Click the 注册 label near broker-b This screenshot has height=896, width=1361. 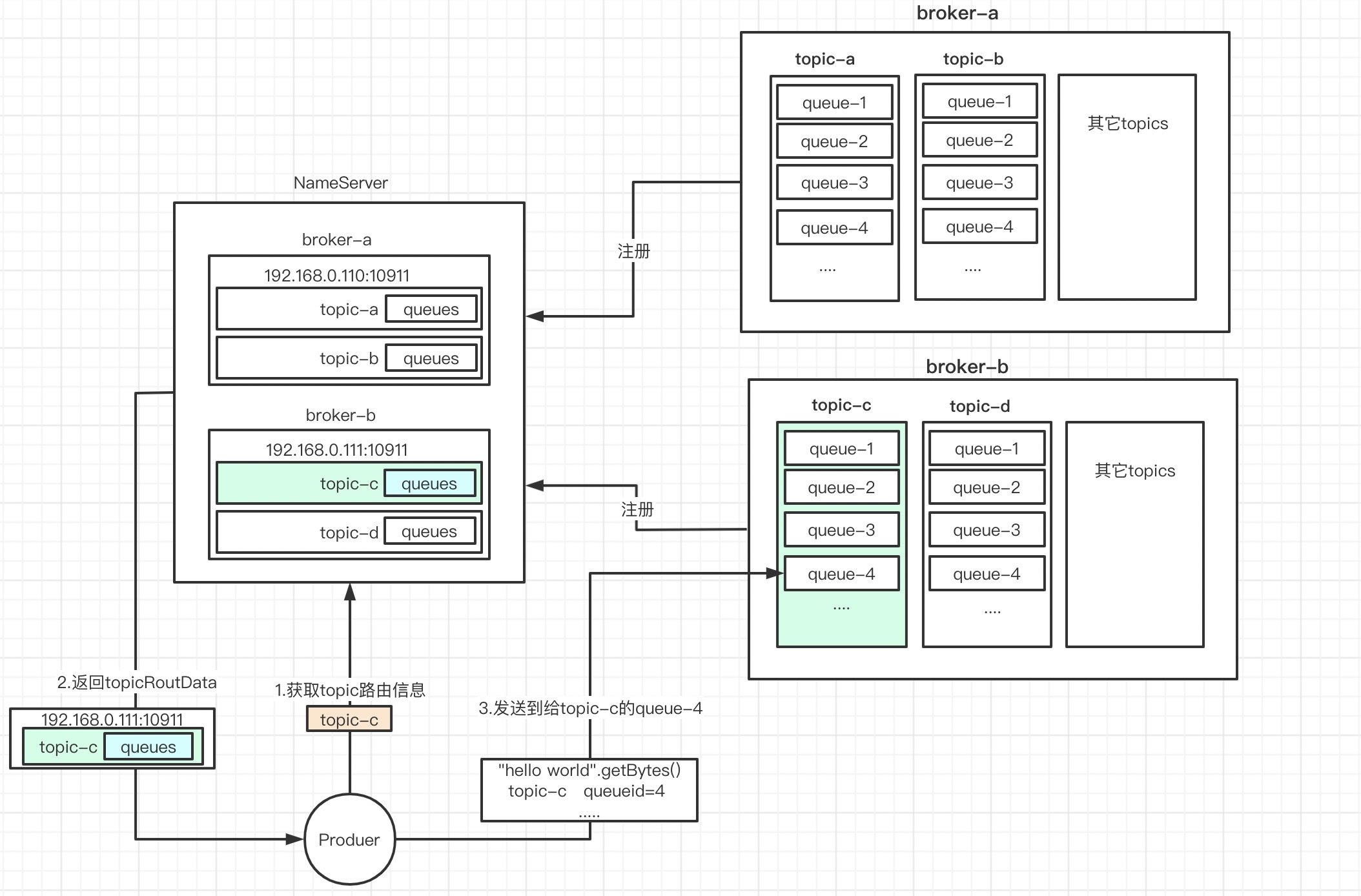[637, 509]
